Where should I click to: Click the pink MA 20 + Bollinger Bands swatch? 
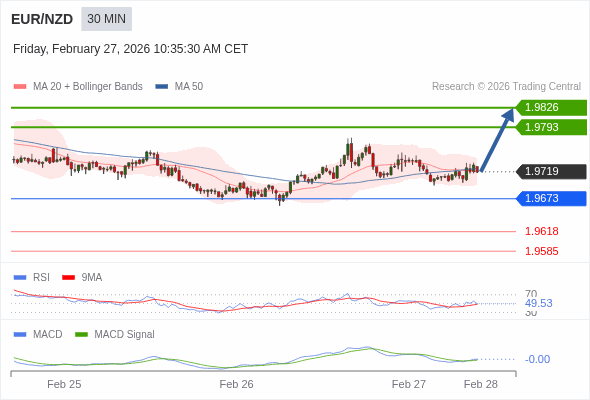pyautogui.click(x=20, y=87)
